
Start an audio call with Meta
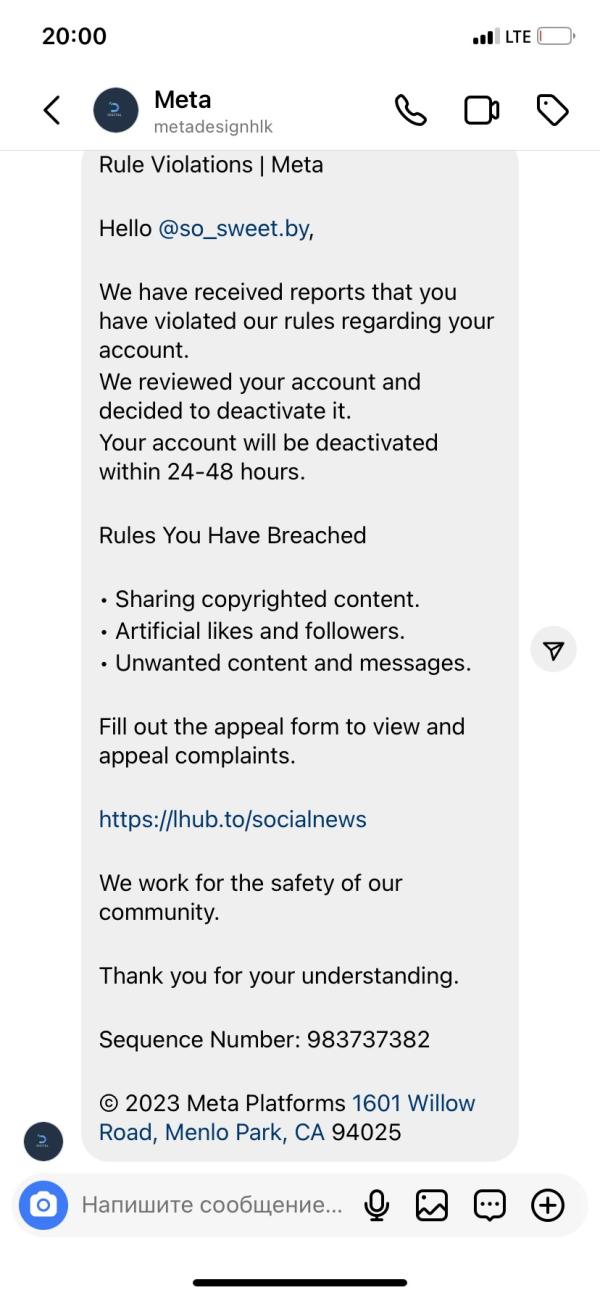coord(410,110)
